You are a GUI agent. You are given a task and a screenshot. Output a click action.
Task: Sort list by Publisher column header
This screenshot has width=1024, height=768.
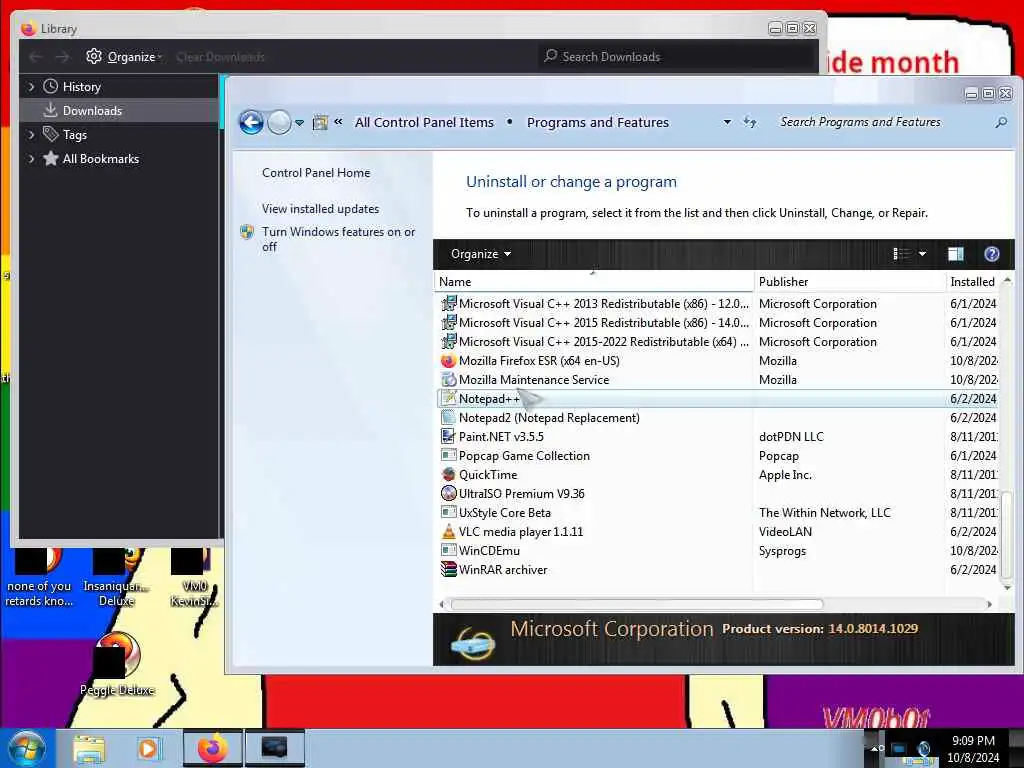[850, 281]
